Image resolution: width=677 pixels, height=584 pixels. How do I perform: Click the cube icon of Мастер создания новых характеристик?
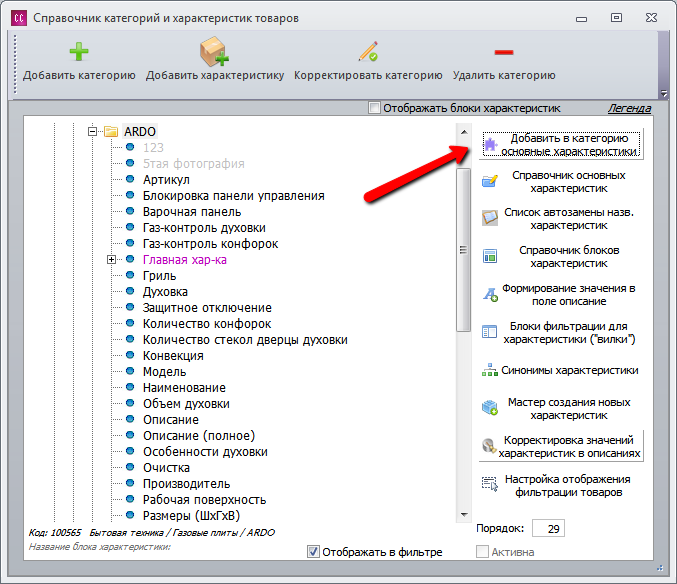pos(490,407)
